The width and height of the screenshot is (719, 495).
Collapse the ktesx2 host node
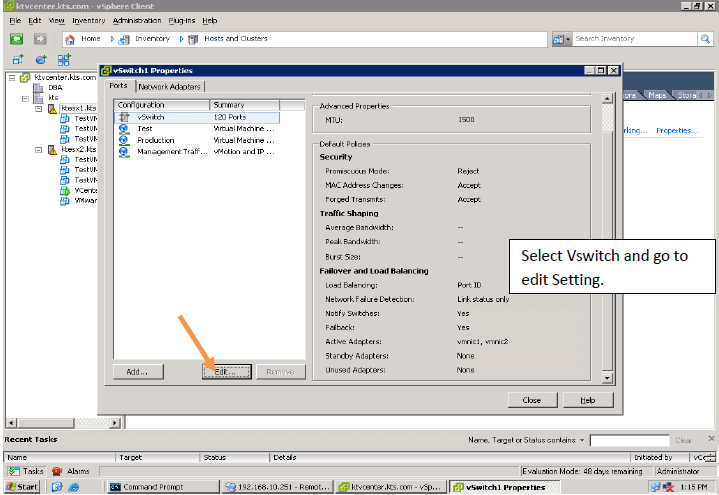coord(39,150)
